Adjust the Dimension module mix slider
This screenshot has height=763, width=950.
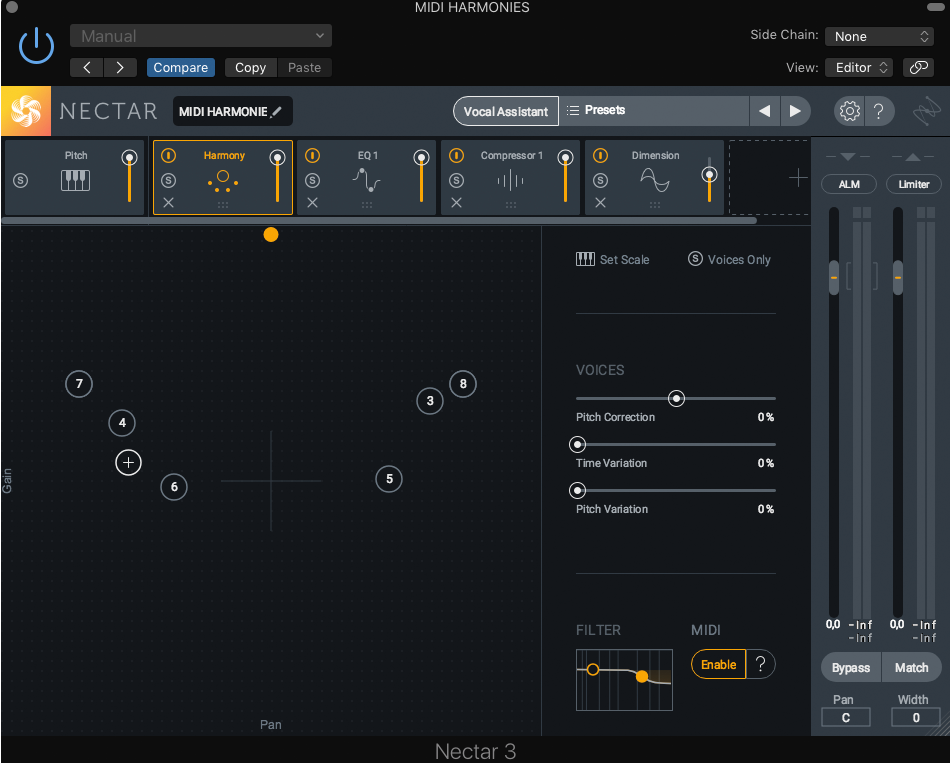coord(709,175)
